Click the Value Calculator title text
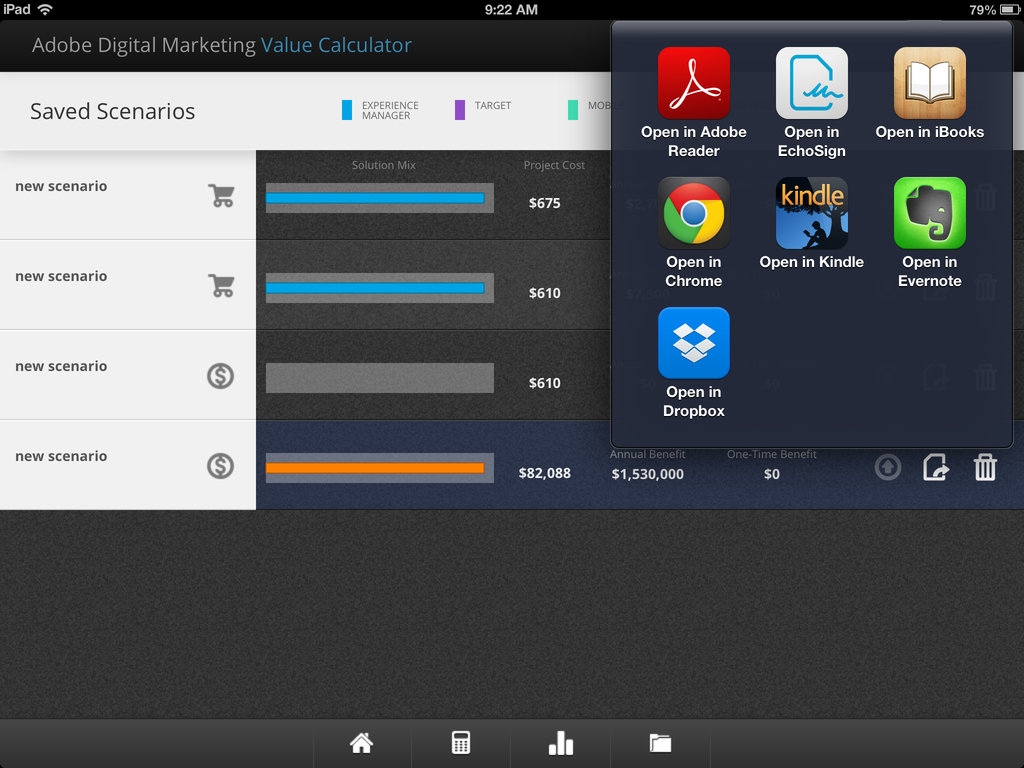Image resolution: width=1024 pixels, height=768 pixels. [336, 45]
